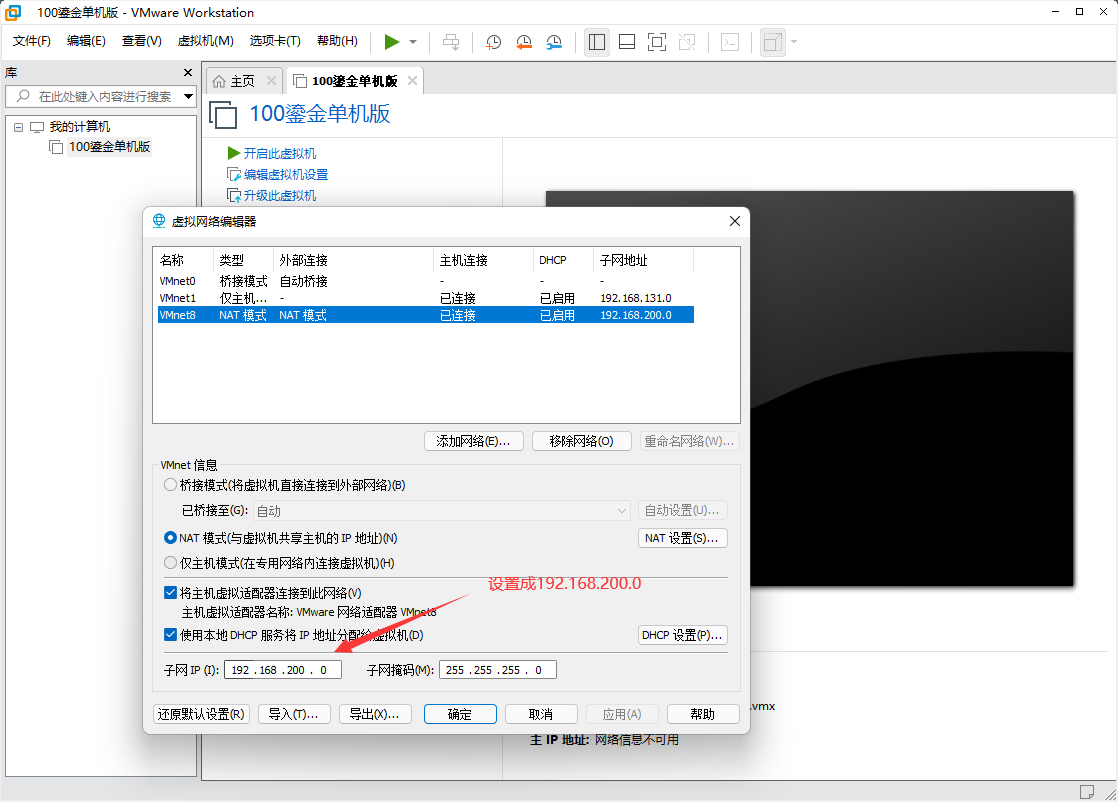Select the bridged mode radio button
The image size is (1118, 802).
[x=170, y=485]
